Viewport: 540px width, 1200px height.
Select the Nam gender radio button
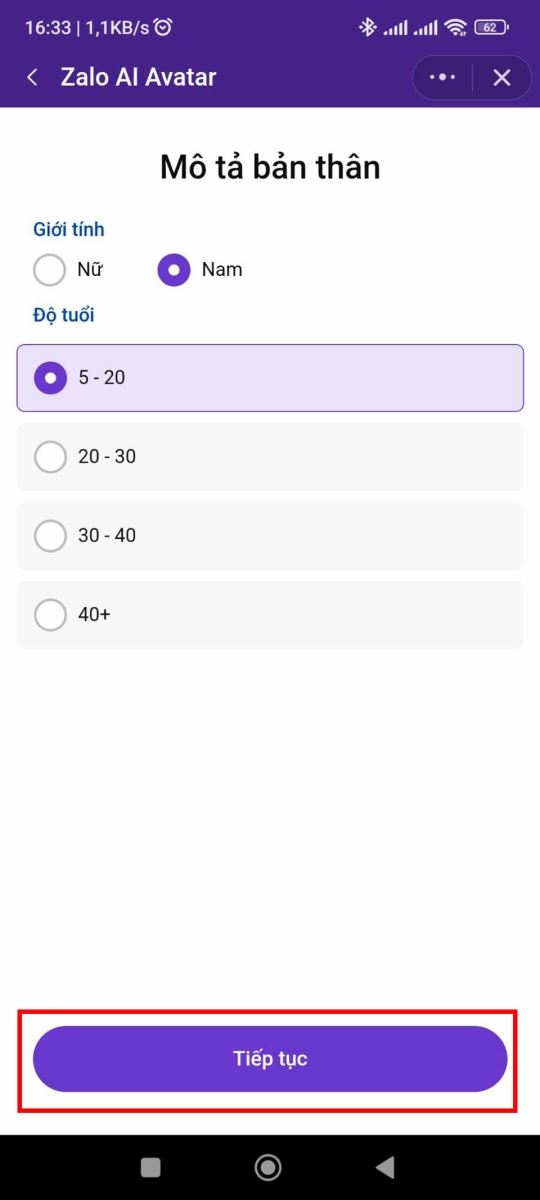[174, 270]
